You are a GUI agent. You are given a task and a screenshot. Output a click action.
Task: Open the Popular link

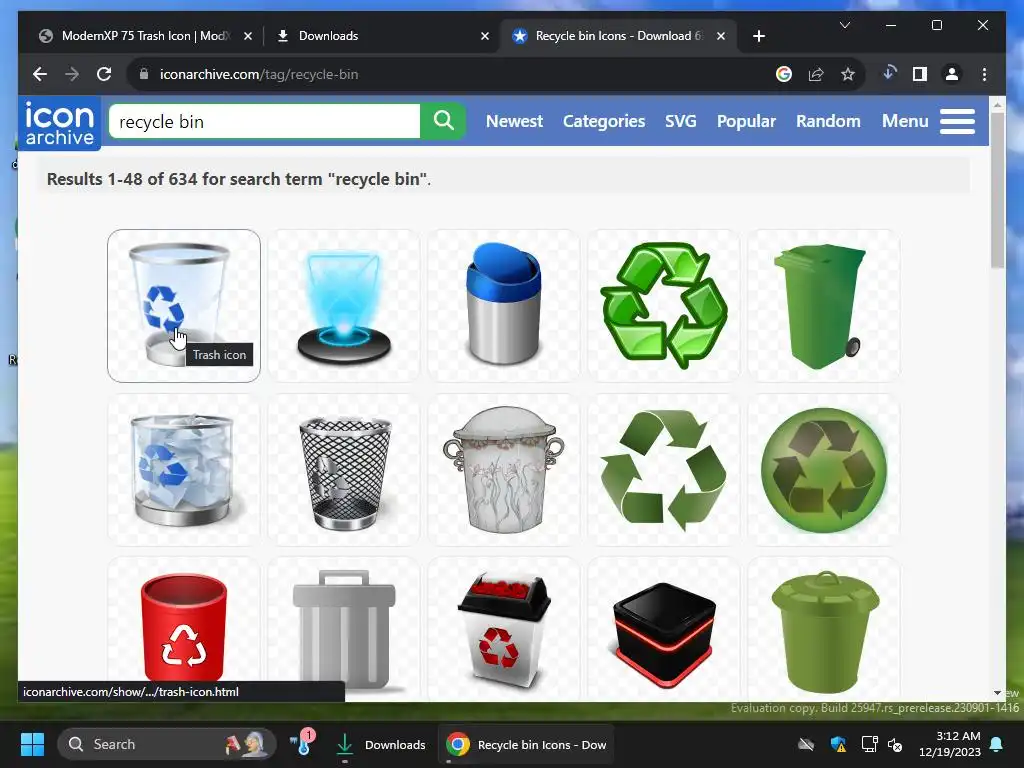click(746, 121)
